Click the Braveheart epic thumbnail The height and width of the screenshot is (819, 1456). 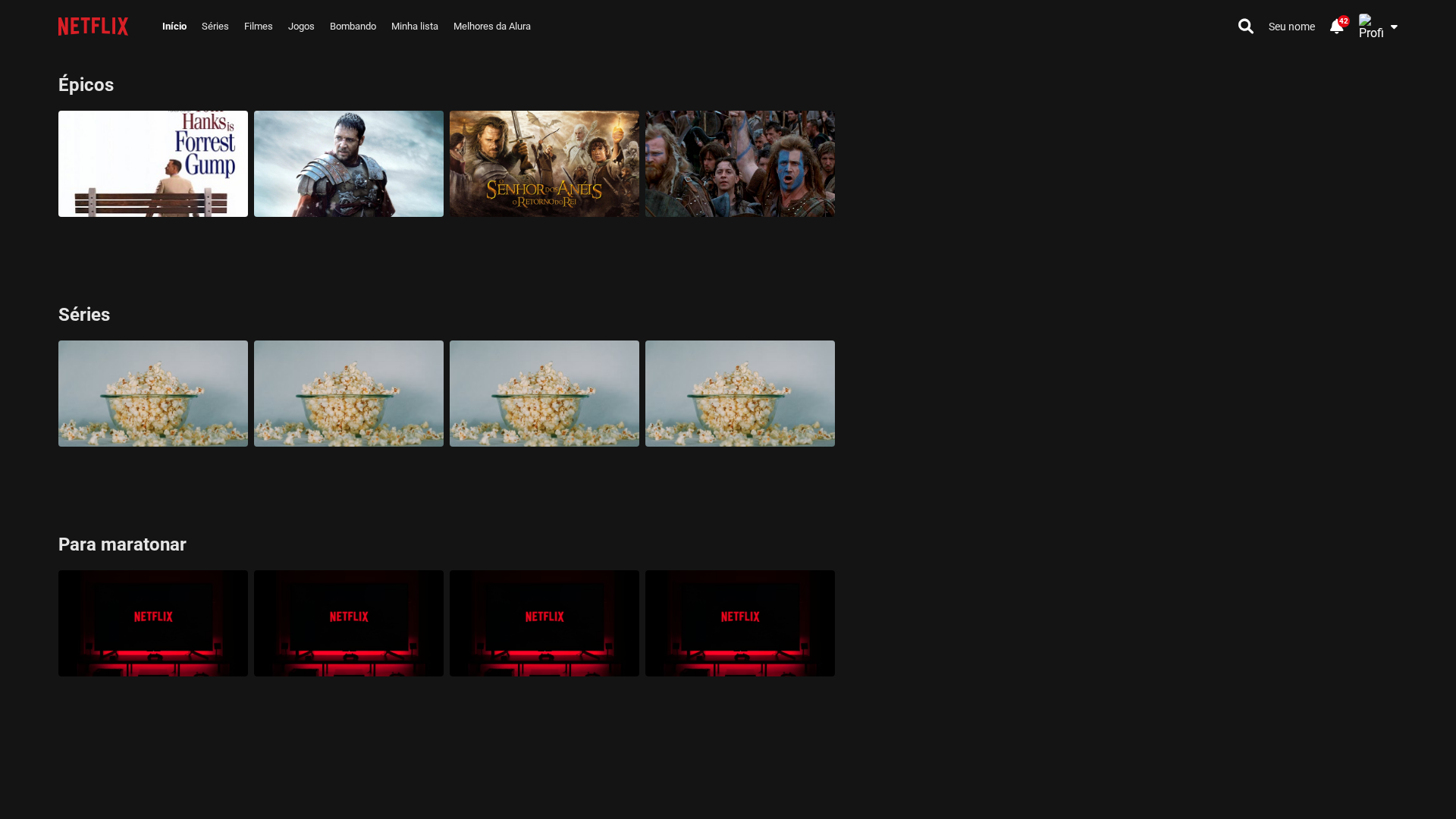click(x=739, y=163)
